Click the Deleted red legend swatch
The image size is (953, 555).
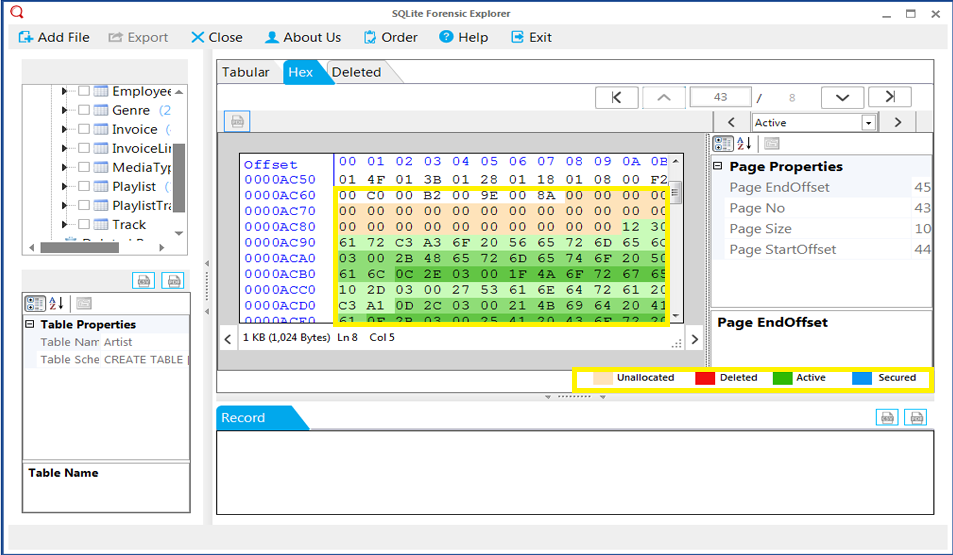[x=705, y=377]
